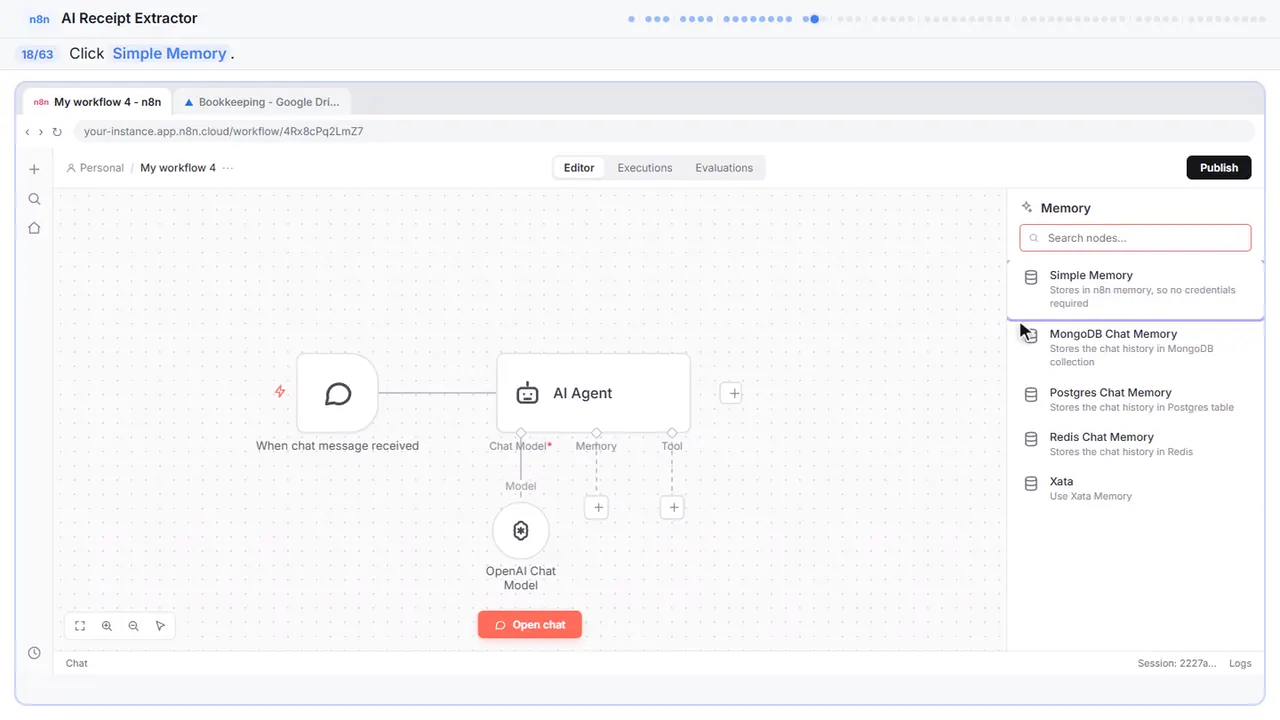Screen dimensions: 1280x720
Task: Click the pointer tool icon in canvas controls
Action: coord(160,626)
